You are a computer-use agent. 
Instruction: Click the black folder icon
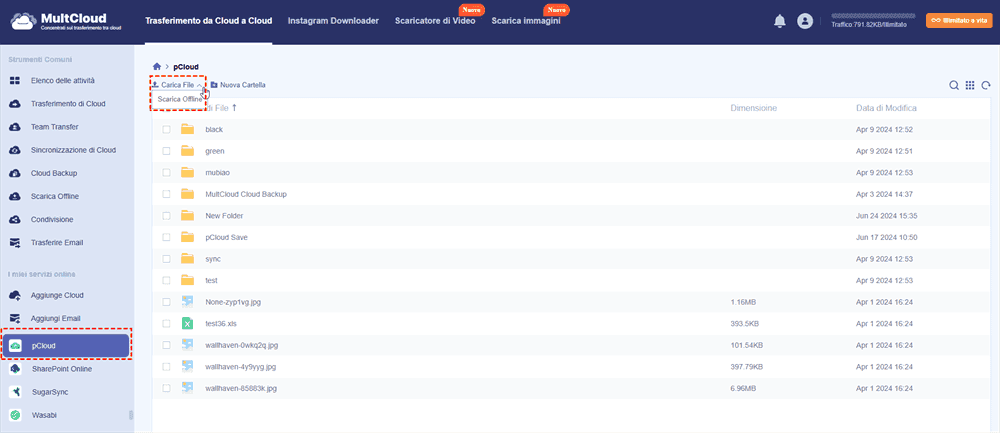(x=187, y=129)
